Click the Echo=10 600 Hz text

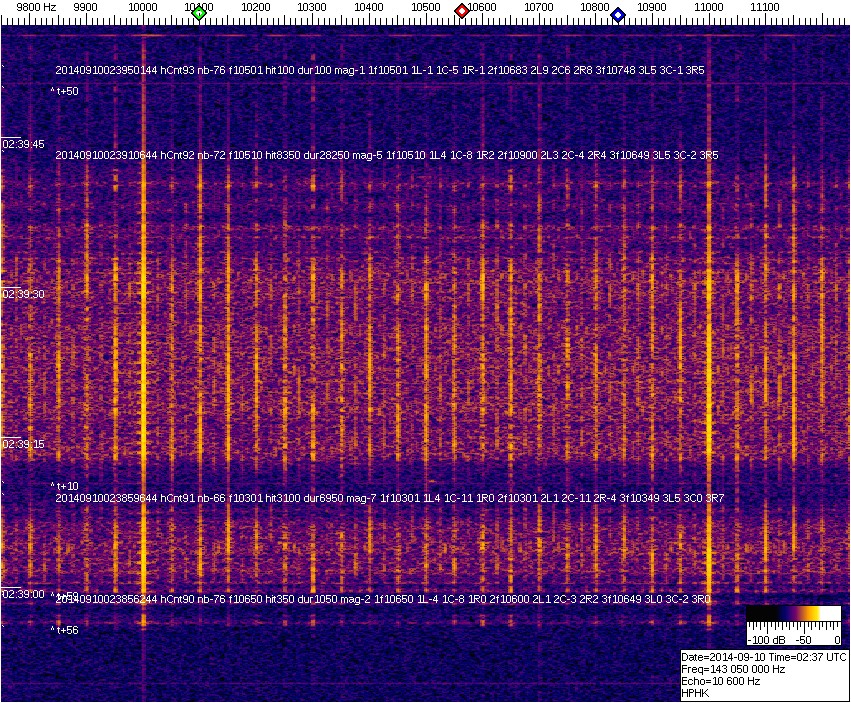pyautogui.click(x=720, y=681)
